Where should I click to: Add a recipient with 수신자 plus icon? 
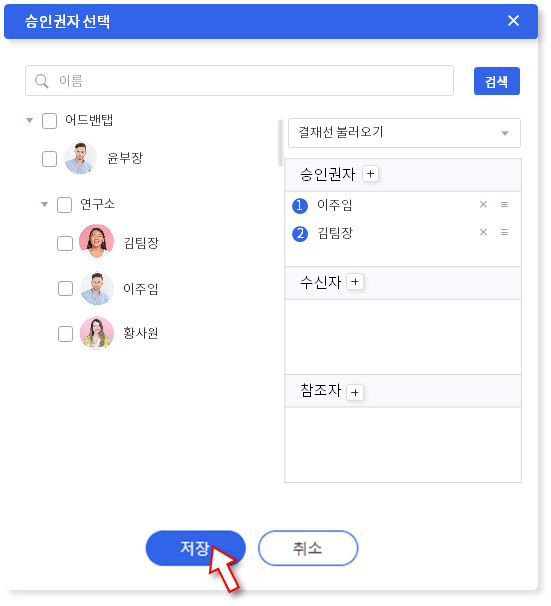tap(355, 282)
